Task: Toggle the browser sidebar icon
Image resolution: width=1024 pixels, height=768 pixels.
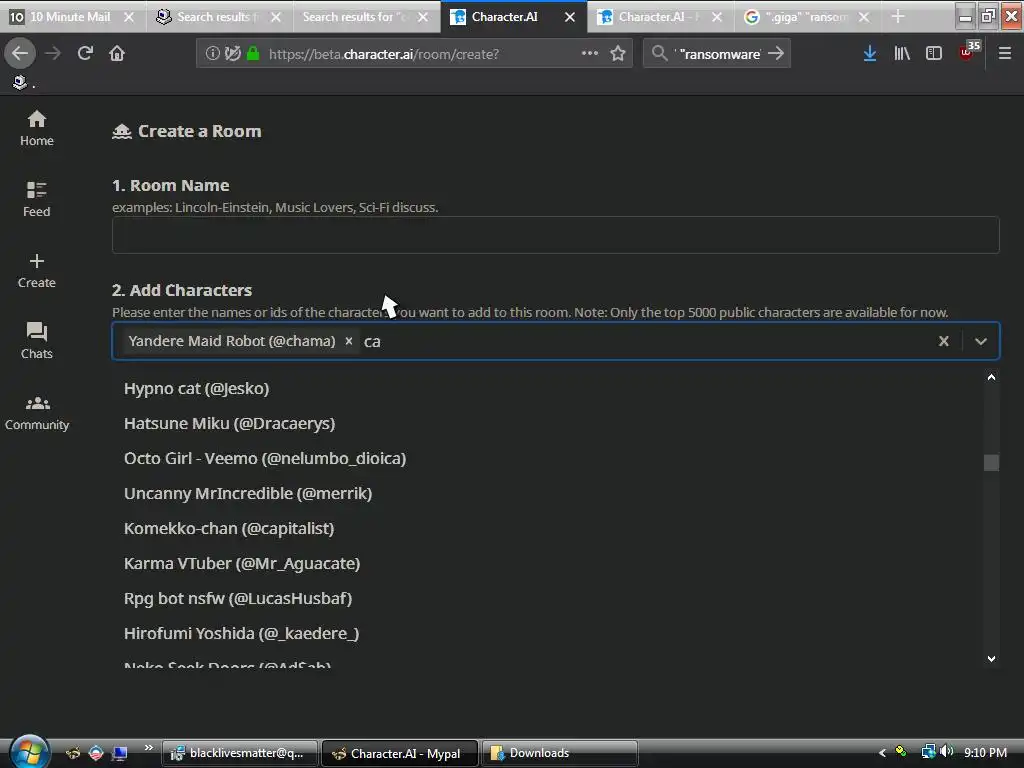Action: pyautogui.click(x=934, y=54)
